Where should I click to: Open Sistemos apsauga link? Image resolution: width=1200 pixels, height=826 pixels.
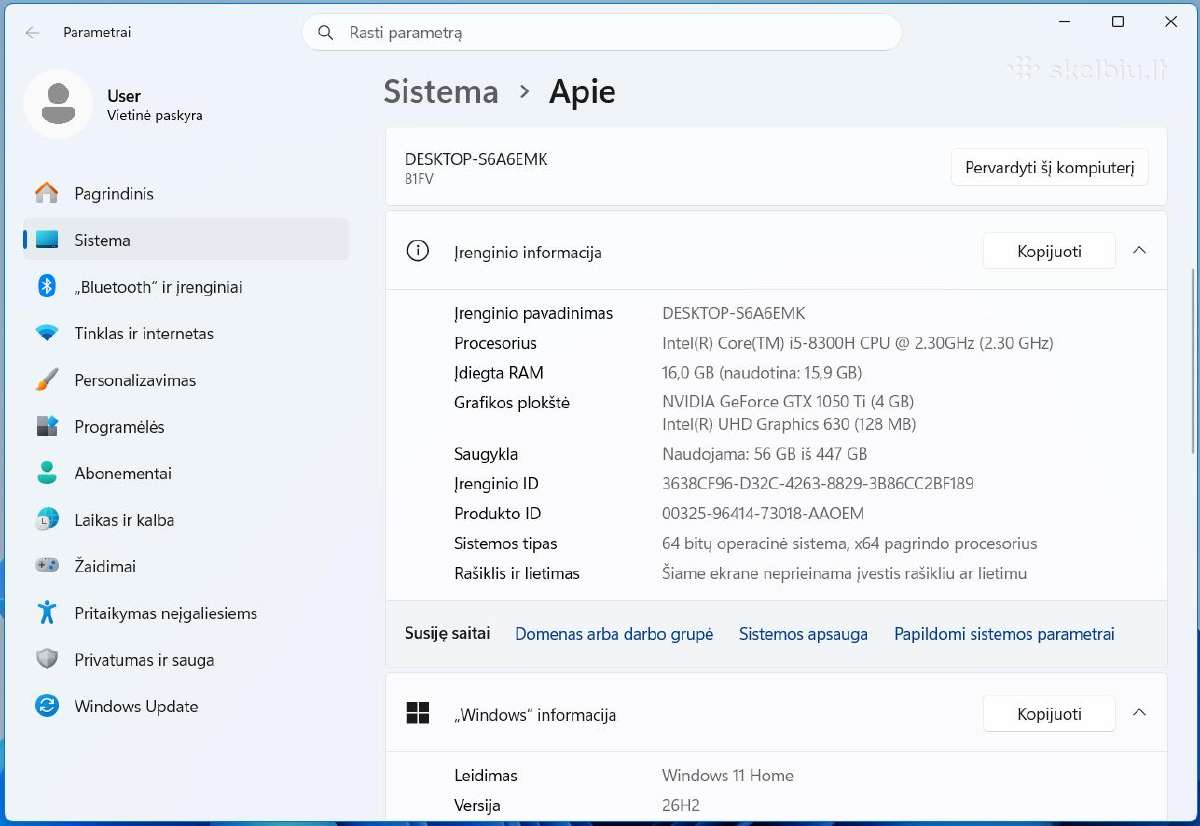(x=803, y=633)
